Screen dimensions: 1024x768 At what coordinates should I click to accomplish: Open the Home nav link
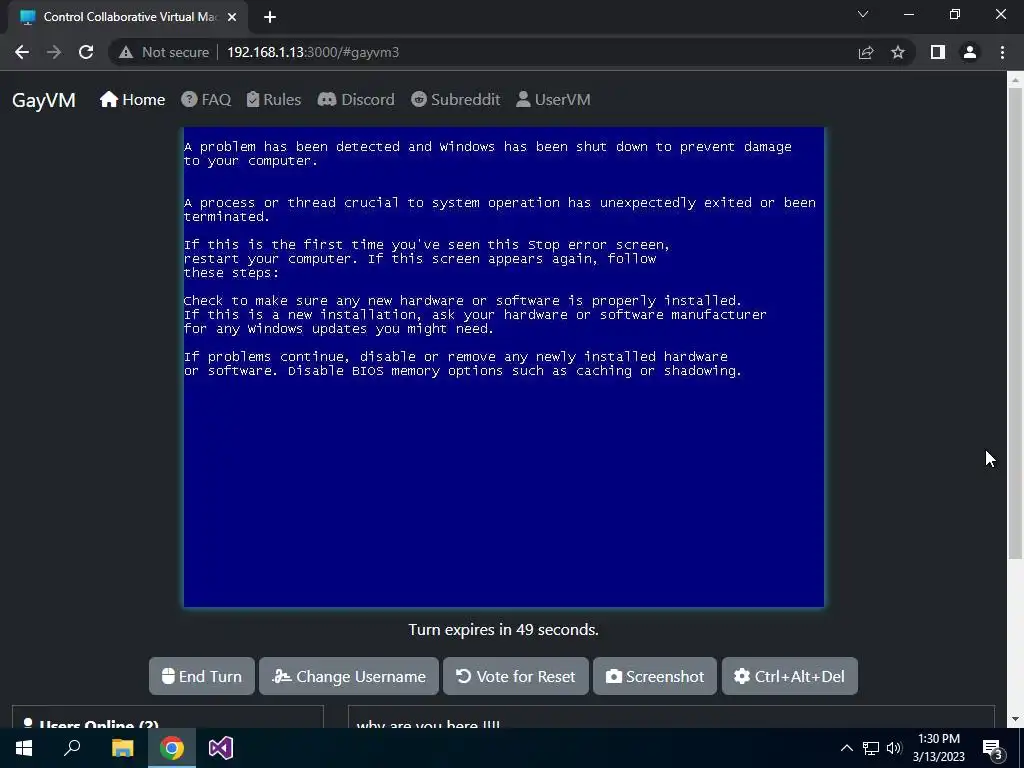click(x=133, y=99)
